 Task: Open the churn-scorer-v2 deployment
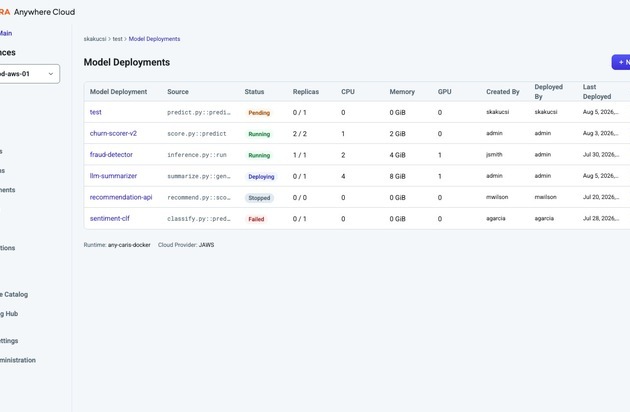coord(113,133)
